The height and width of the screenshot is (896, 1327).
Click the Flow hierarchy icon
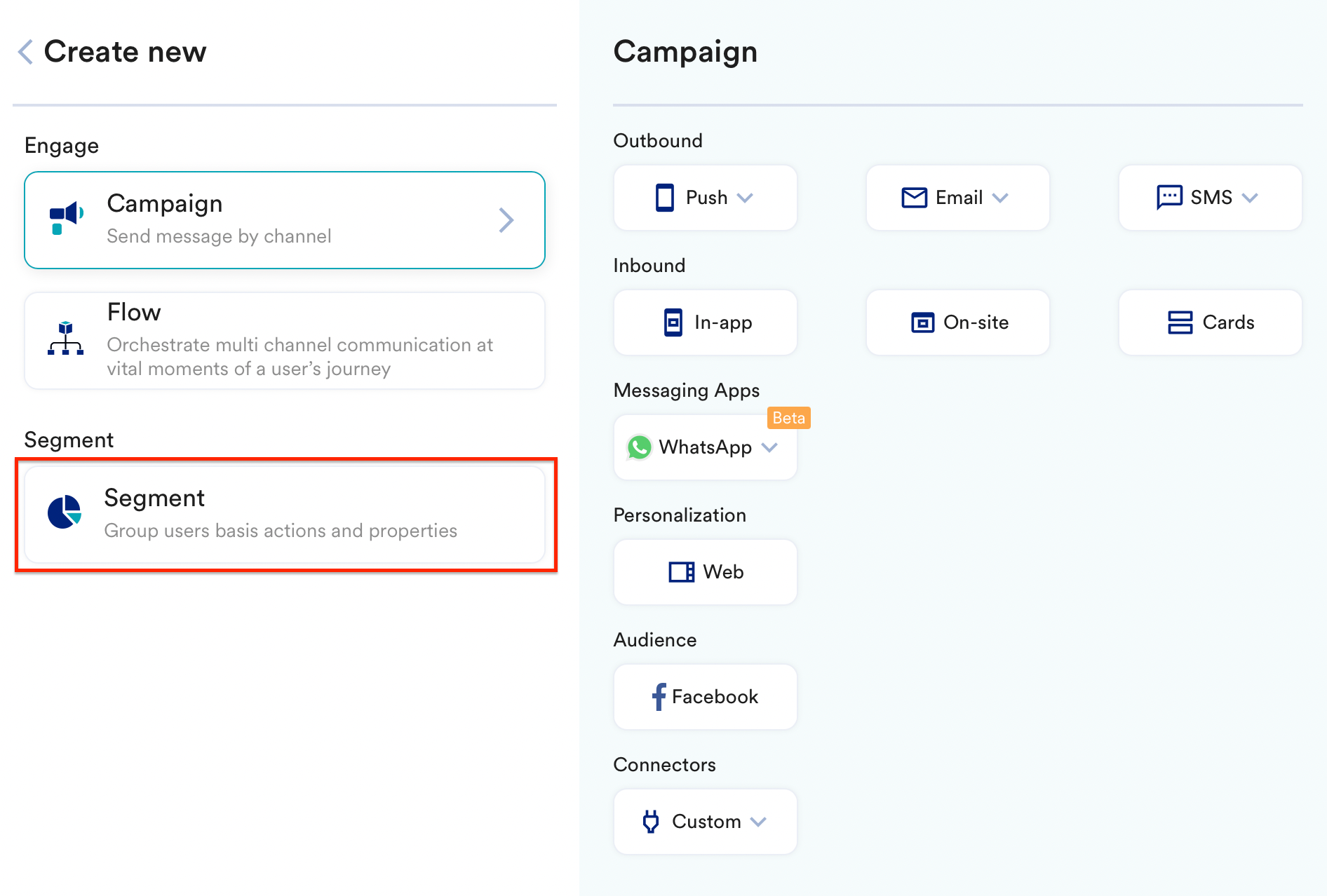click(x=65, y=338)
